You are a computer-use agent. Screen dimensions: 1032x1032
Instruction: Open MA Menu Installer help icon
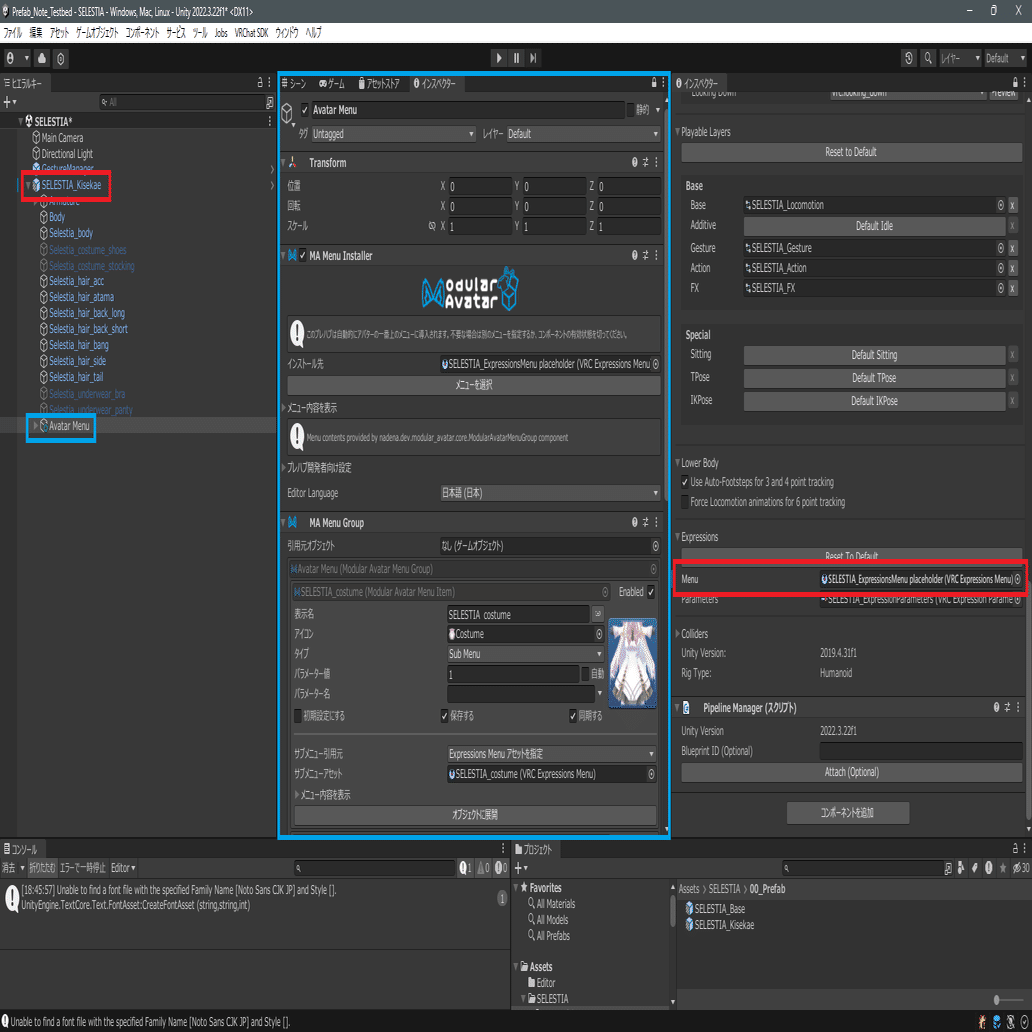(634, 255)
